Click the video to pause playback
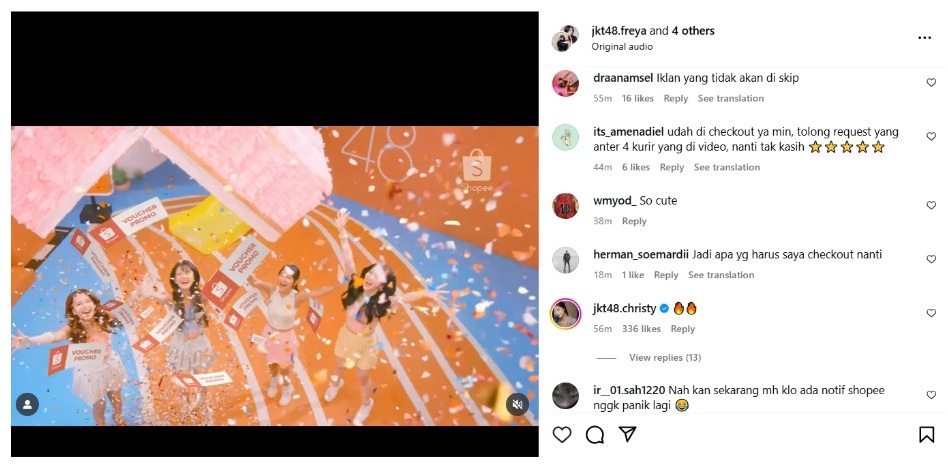This screenshot has height=472, width=948. click(274, 276)
